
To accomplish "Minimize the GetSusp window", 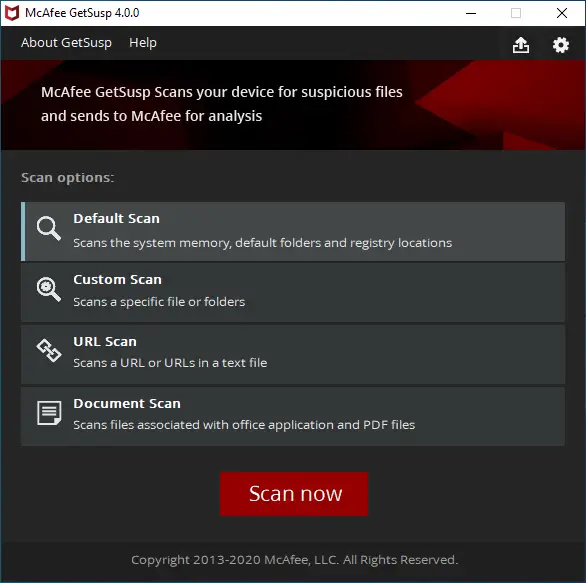I will point(471,13).
